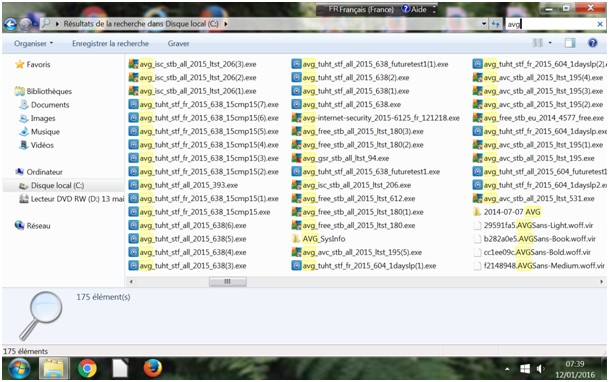
Task: Open the Vidéos library
Action: pos(37,145)
